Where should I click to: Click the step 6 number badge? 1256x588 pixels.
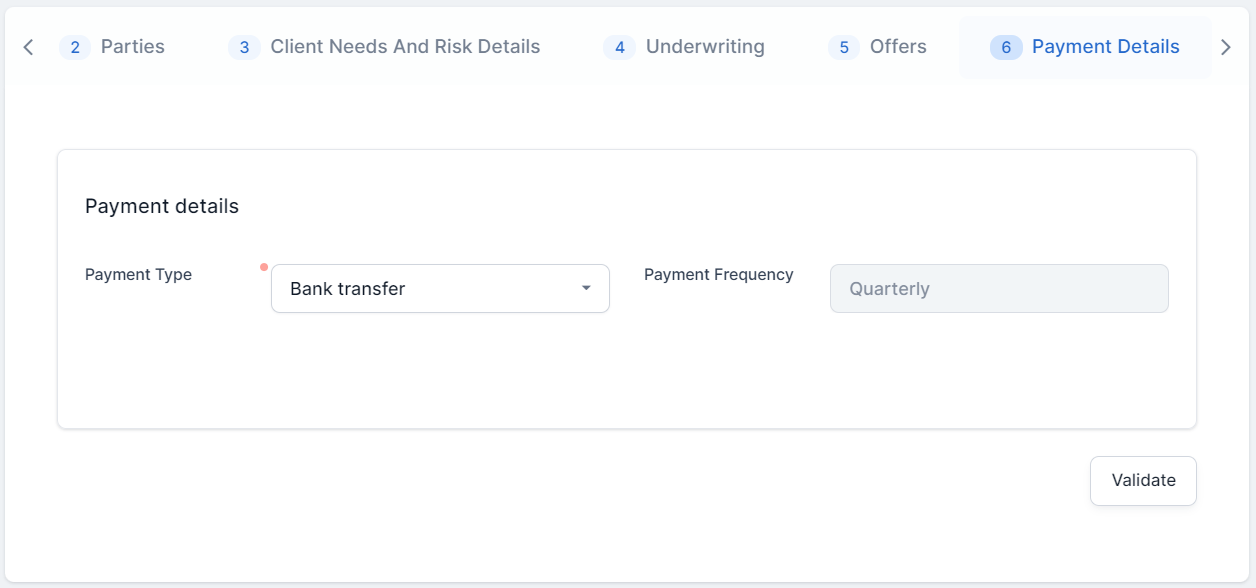pos(1006,47)
